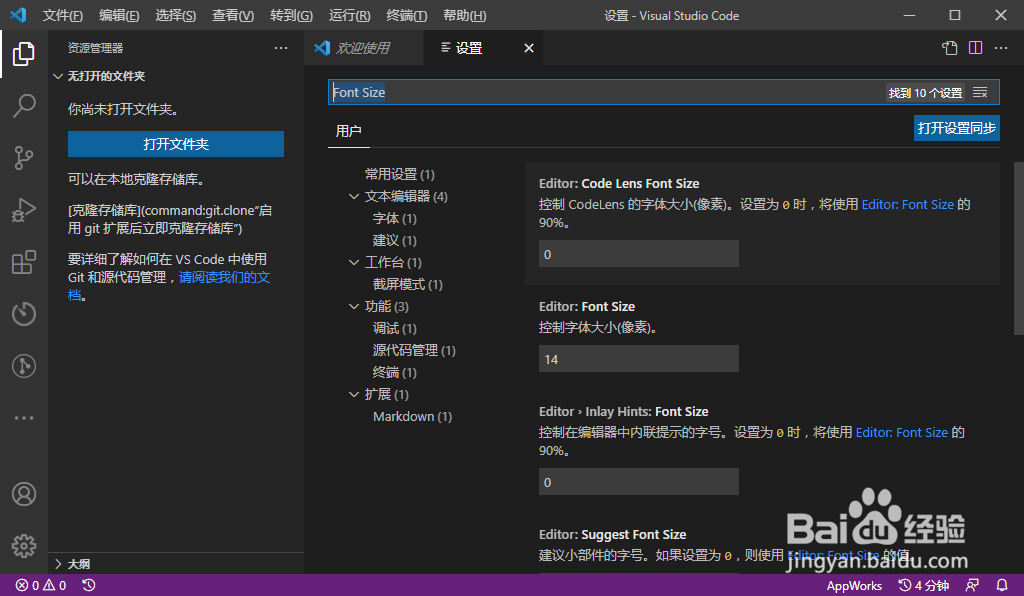The image size is (1024, 596).
Task: Open the Search view in activity bar
Action: coord(24,106)
